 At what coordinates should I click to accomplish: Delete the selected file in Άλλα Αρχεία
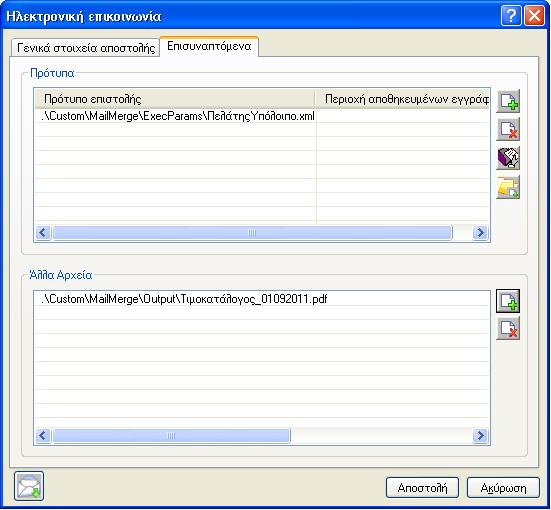click(x=508, y=329)
